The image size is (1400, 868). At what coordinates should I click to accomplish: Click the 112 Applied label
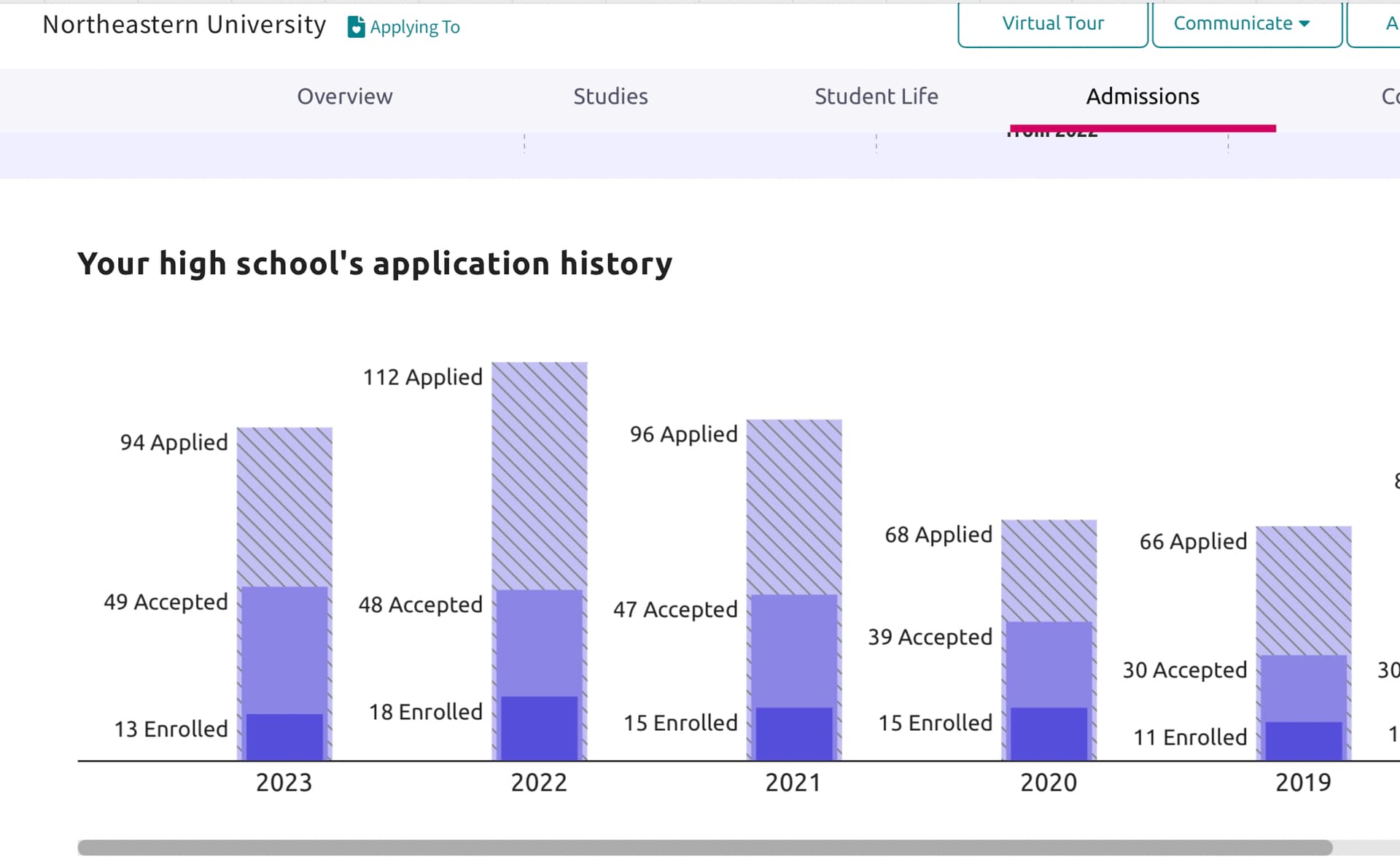point(423,377)
